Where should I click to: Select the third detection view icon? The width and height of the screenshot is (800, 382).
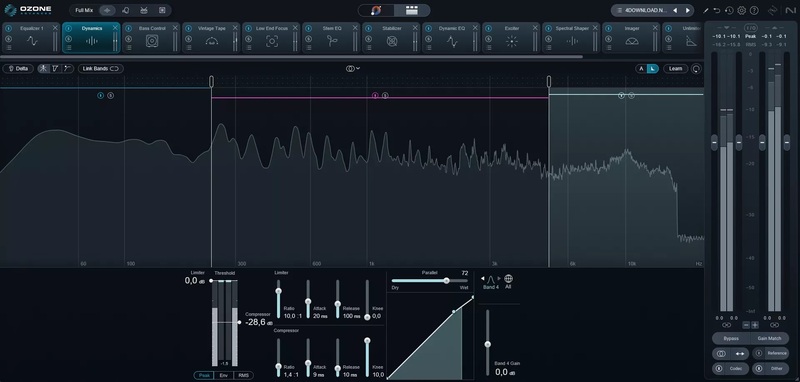[67, 68]
